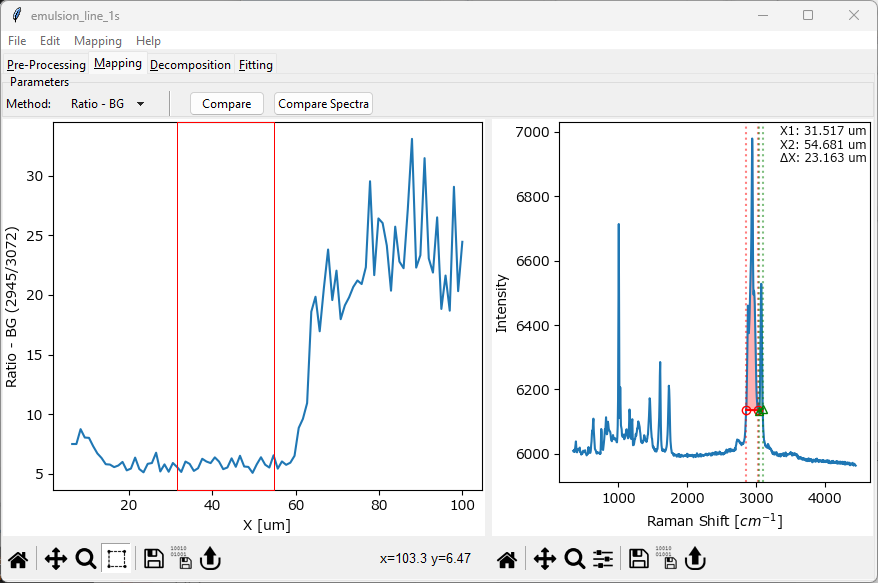Toggle rectangle selection tool on left plot
Viewport: 878px width, 583px height.
pos(117,559)
